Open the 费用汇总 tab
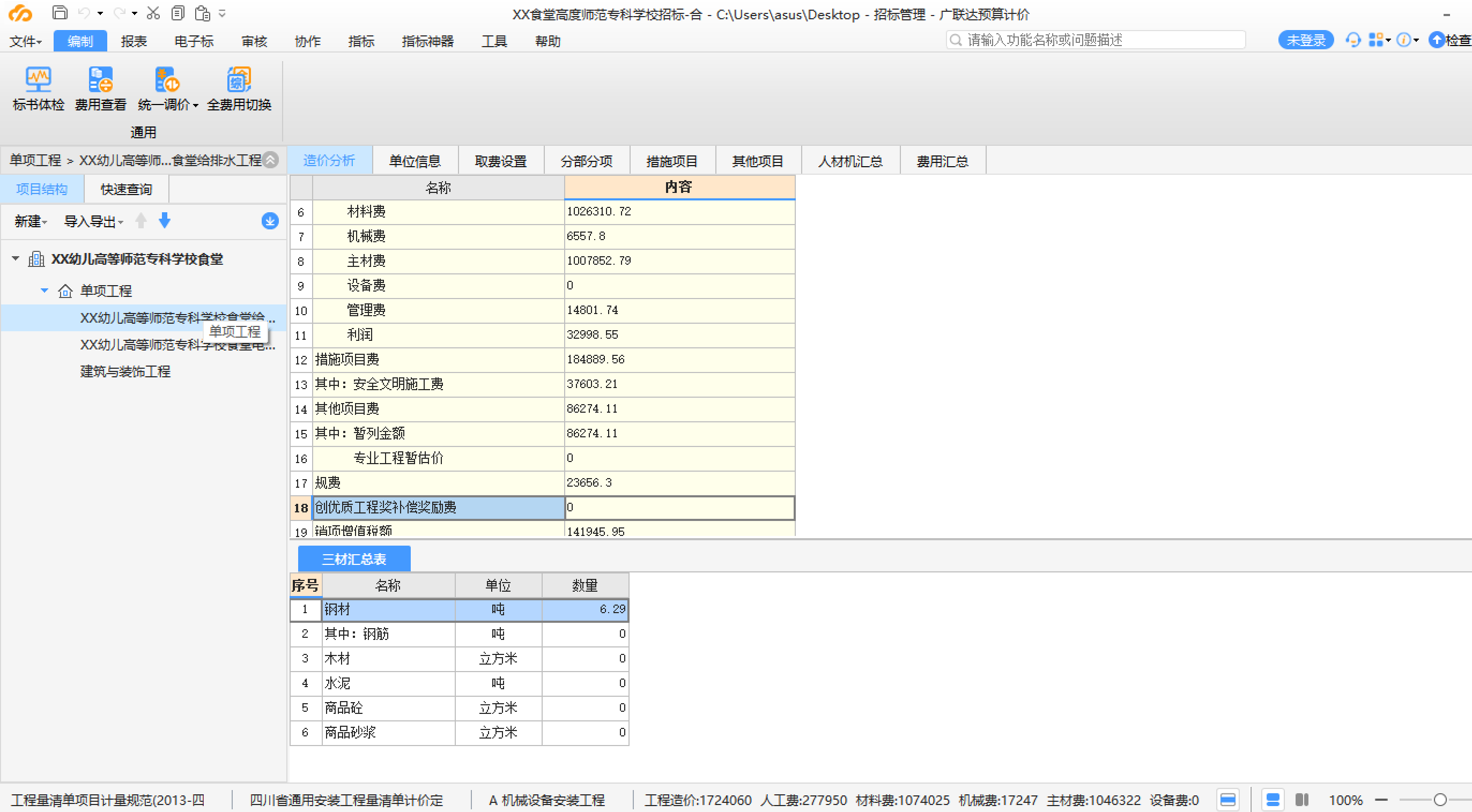Screen dimensions: 1472x812 coord(942,161)
